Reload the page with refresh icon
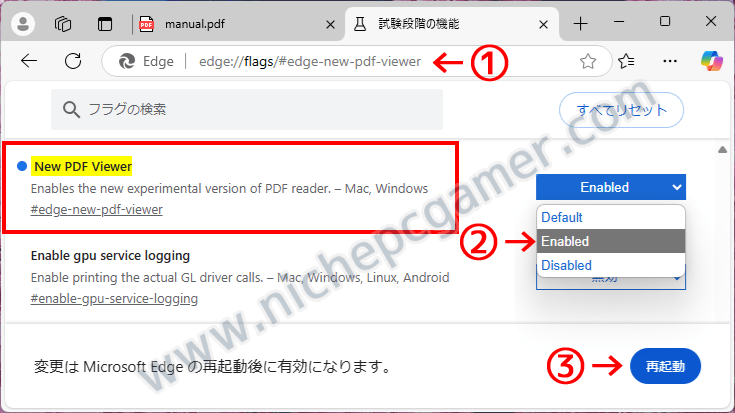Screen dimensions: 735x413 [x=73, y=61]
